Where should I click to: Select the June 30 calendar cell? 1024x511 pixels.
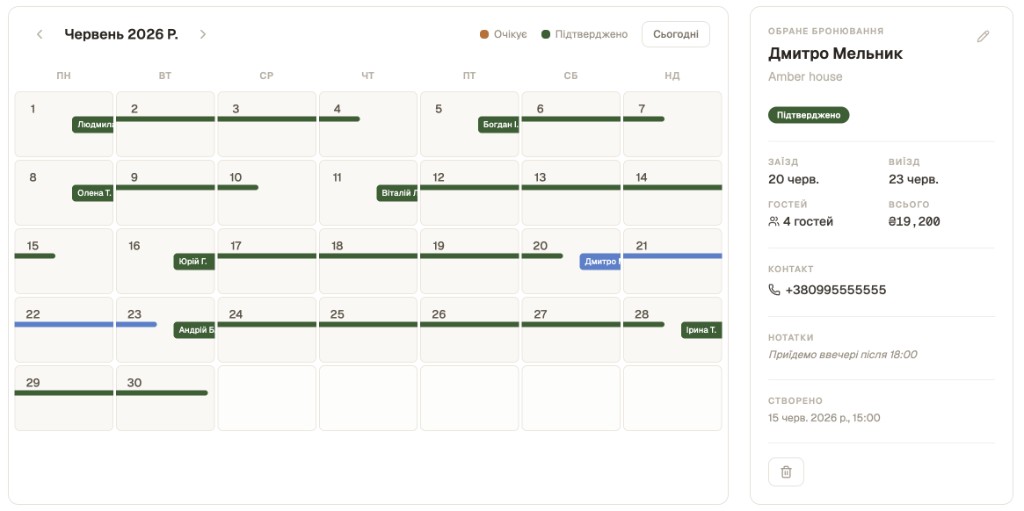click(x=165, y=398)
